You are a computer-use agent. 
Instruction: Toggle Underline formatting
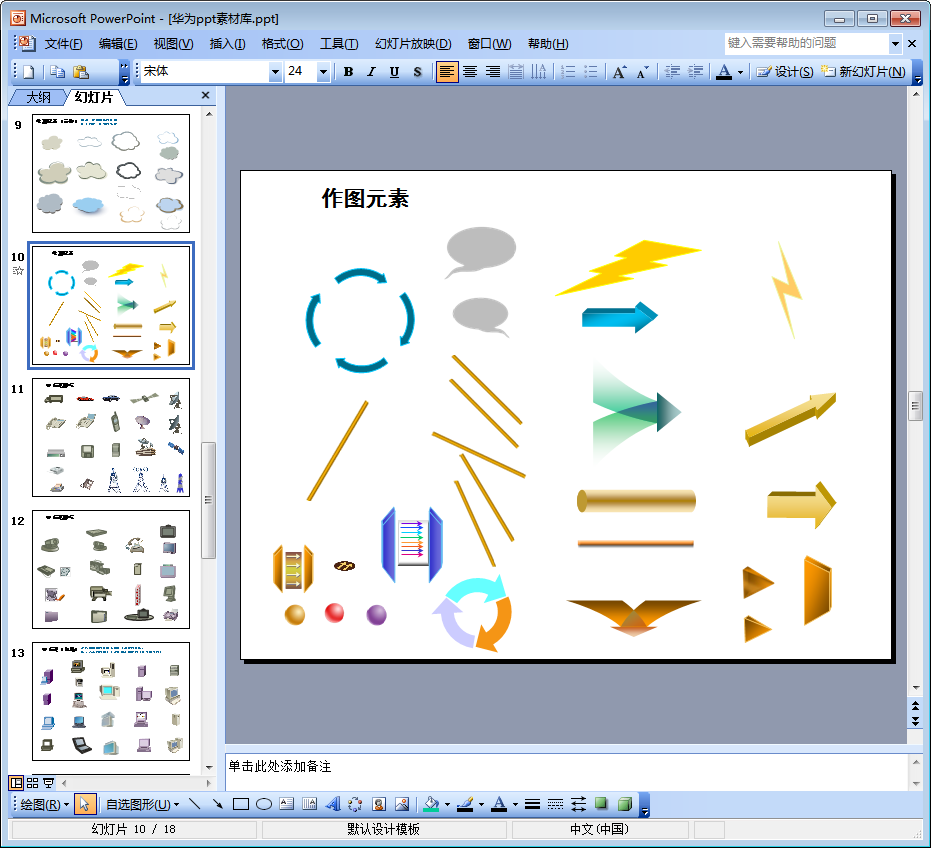coord(394,72)
